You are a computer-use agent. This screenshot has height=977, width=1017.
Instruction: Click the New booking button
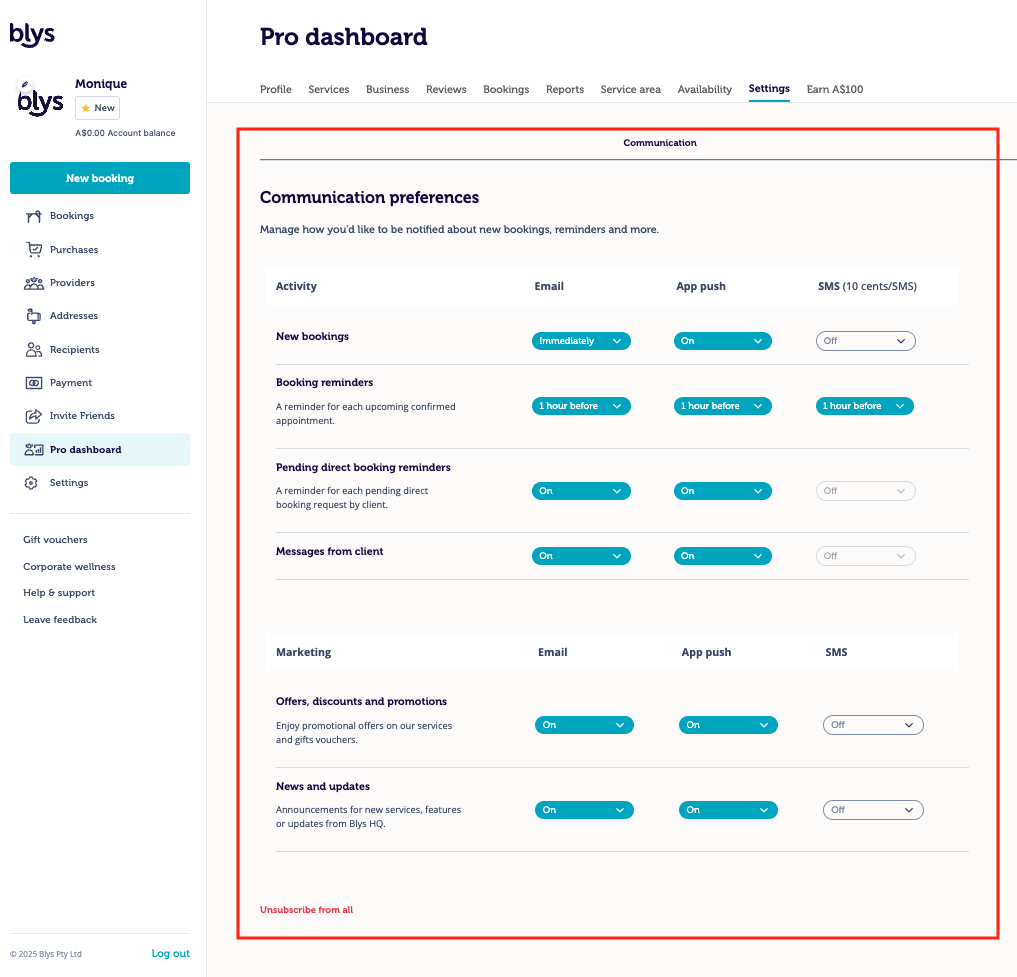100,178
